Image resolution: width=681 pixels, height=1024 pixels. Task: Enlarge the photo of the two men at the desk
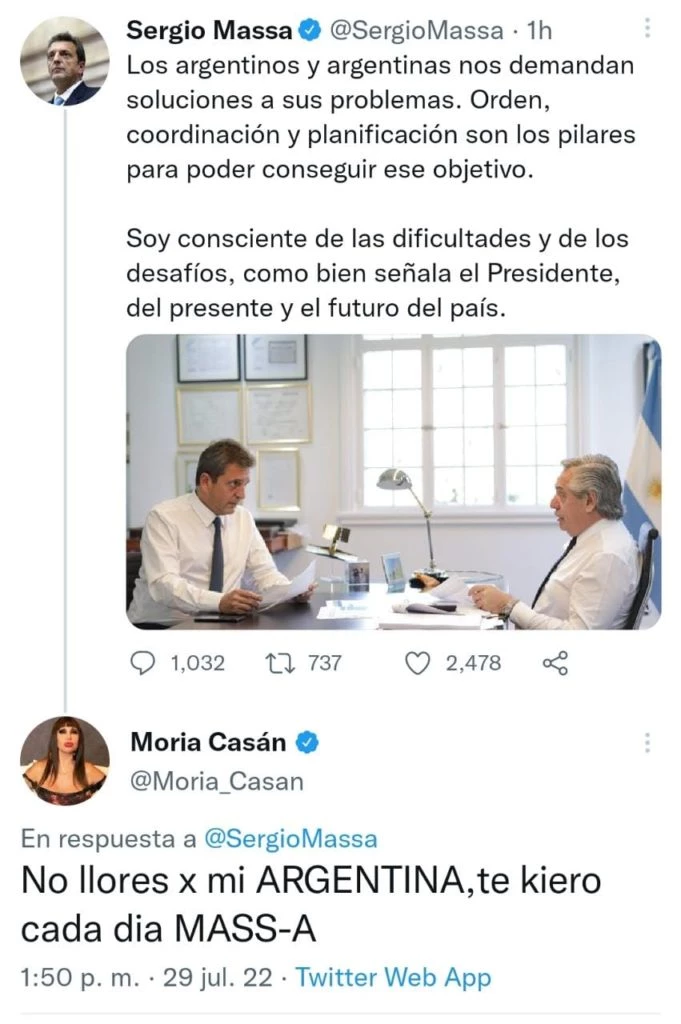pyautogui.click(x=393, y=481)
